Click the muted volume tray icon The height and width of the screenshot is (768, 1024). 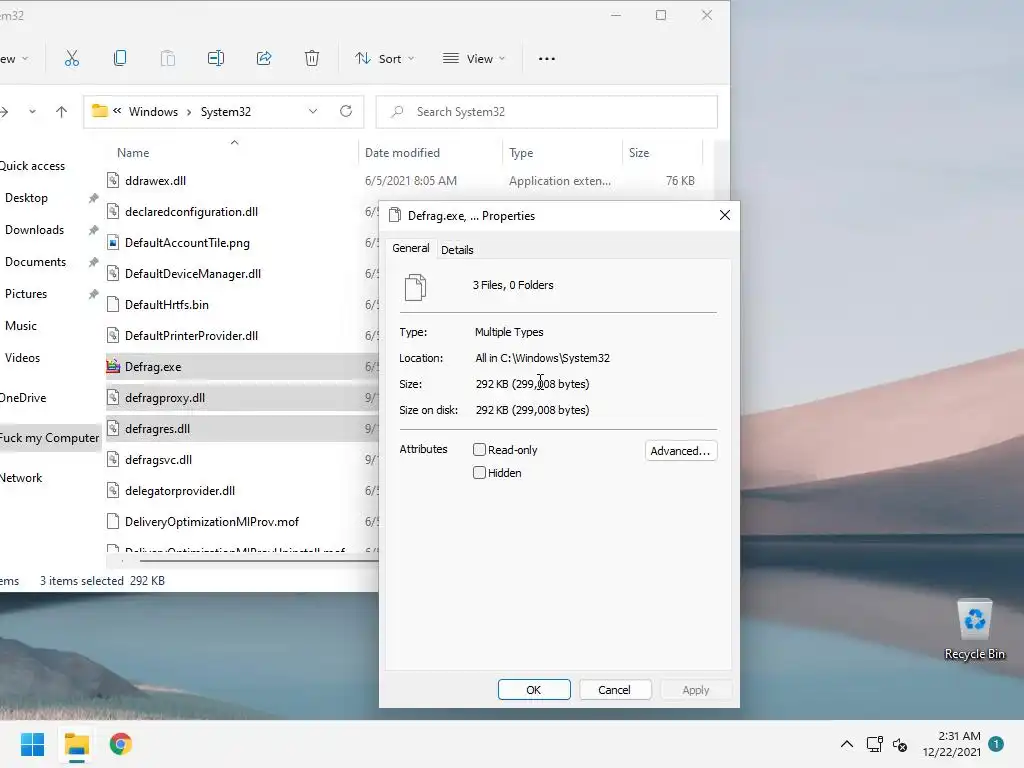click(x=900, y=744)
